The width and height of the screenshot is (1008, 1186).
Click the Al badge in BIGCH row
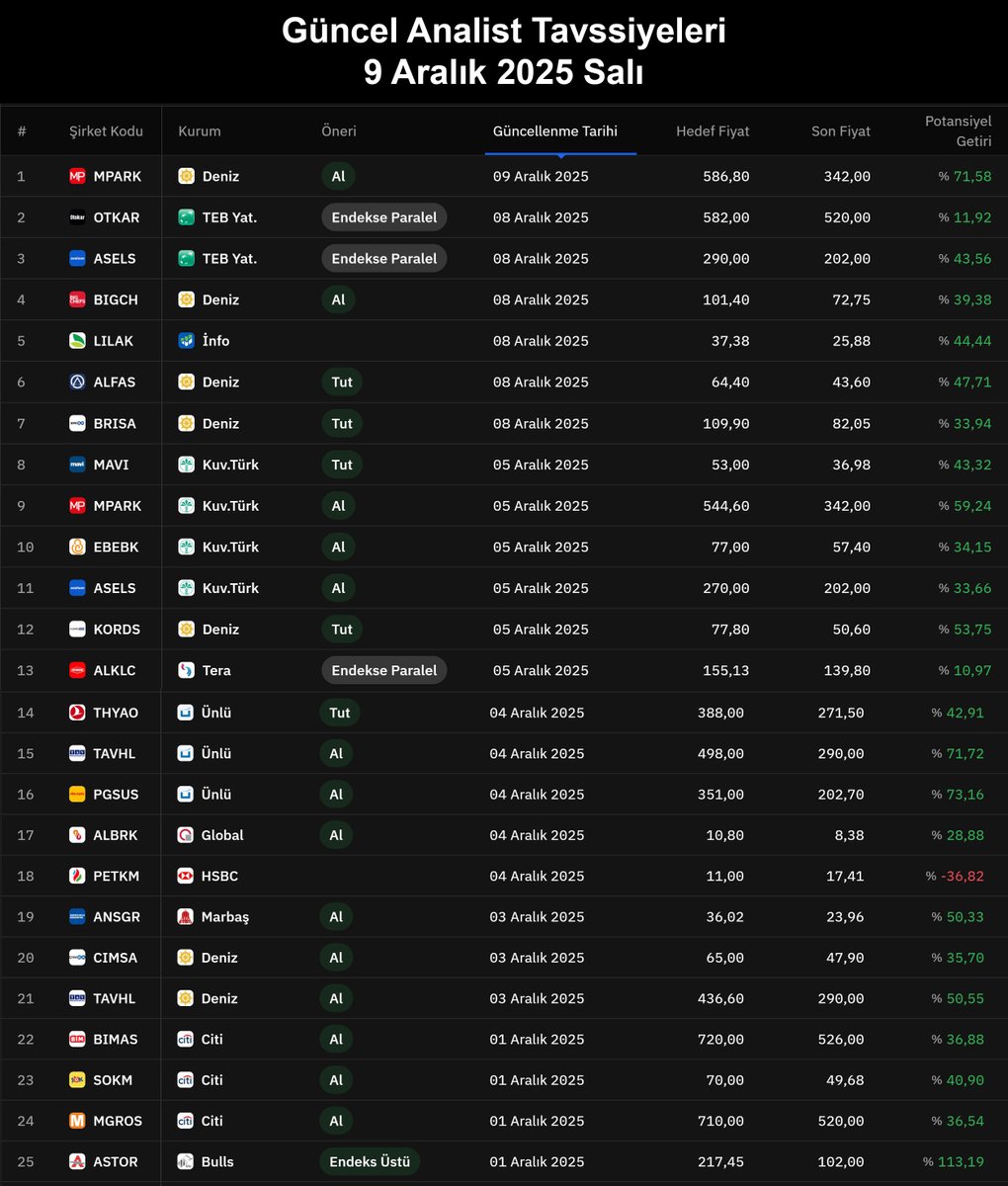pos(338,299)
